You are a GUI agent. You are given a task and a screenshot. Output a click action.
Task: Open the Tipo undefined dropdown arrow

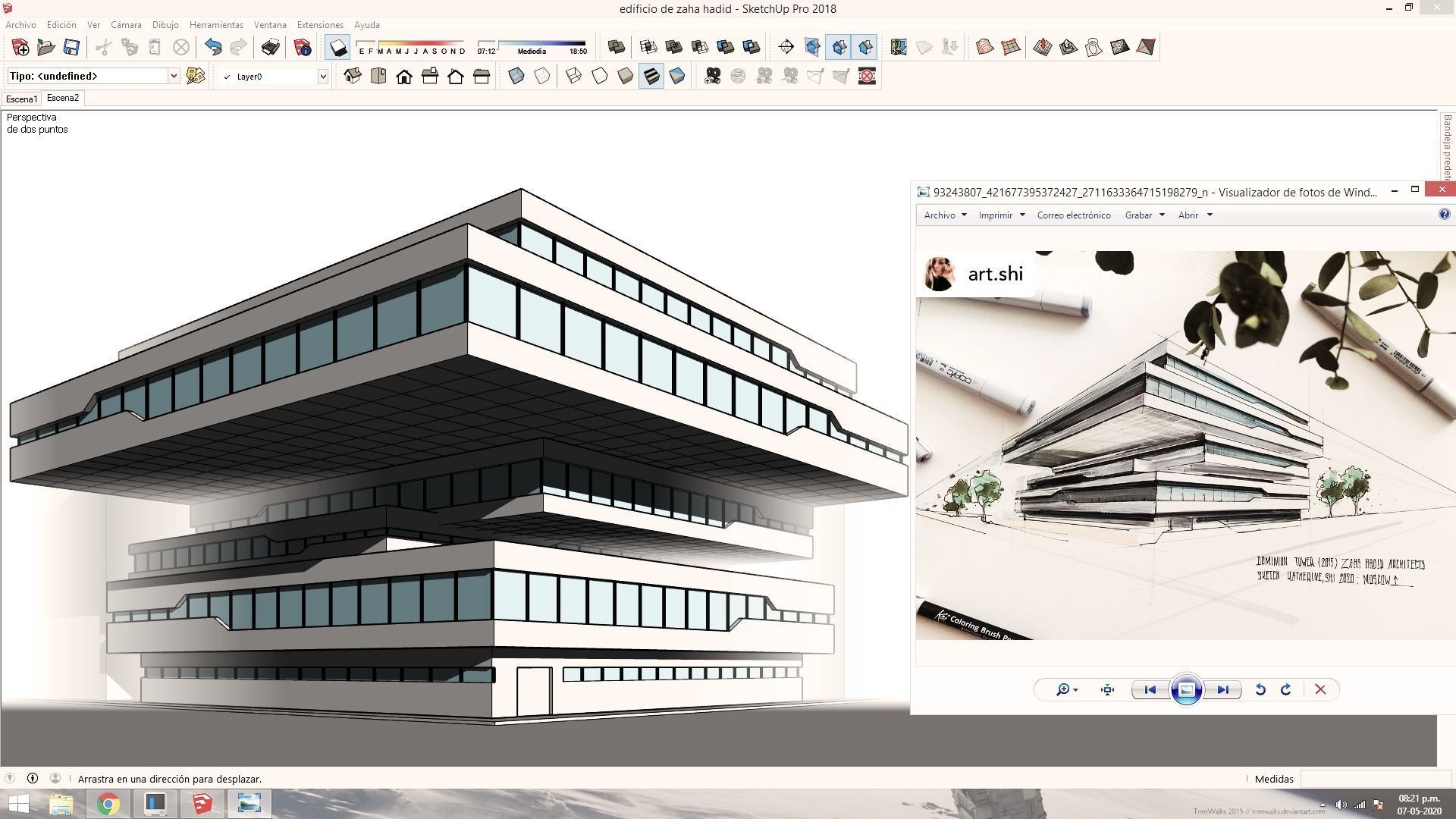pyautogui.click(x=174, y=76)
